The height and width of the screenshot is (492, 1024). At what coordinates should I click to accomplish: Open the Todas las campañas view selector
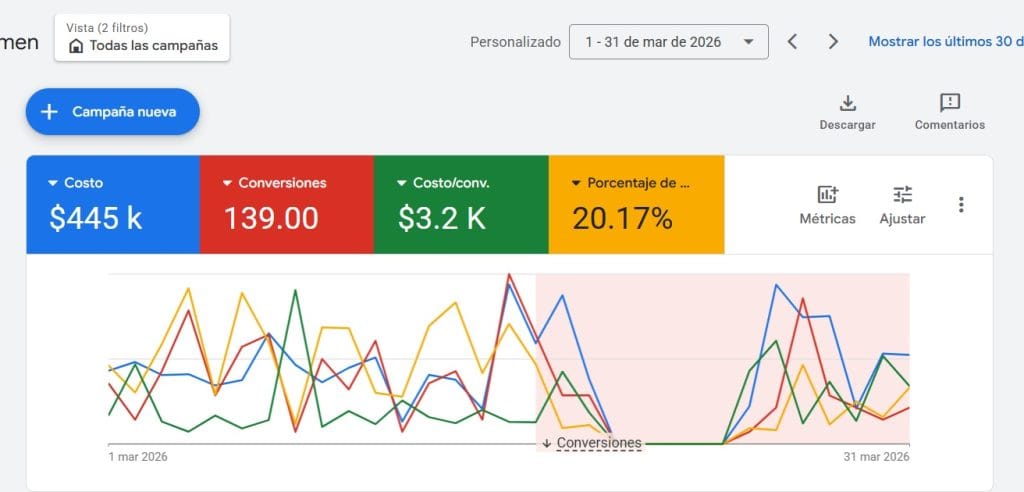click(142, 37)
